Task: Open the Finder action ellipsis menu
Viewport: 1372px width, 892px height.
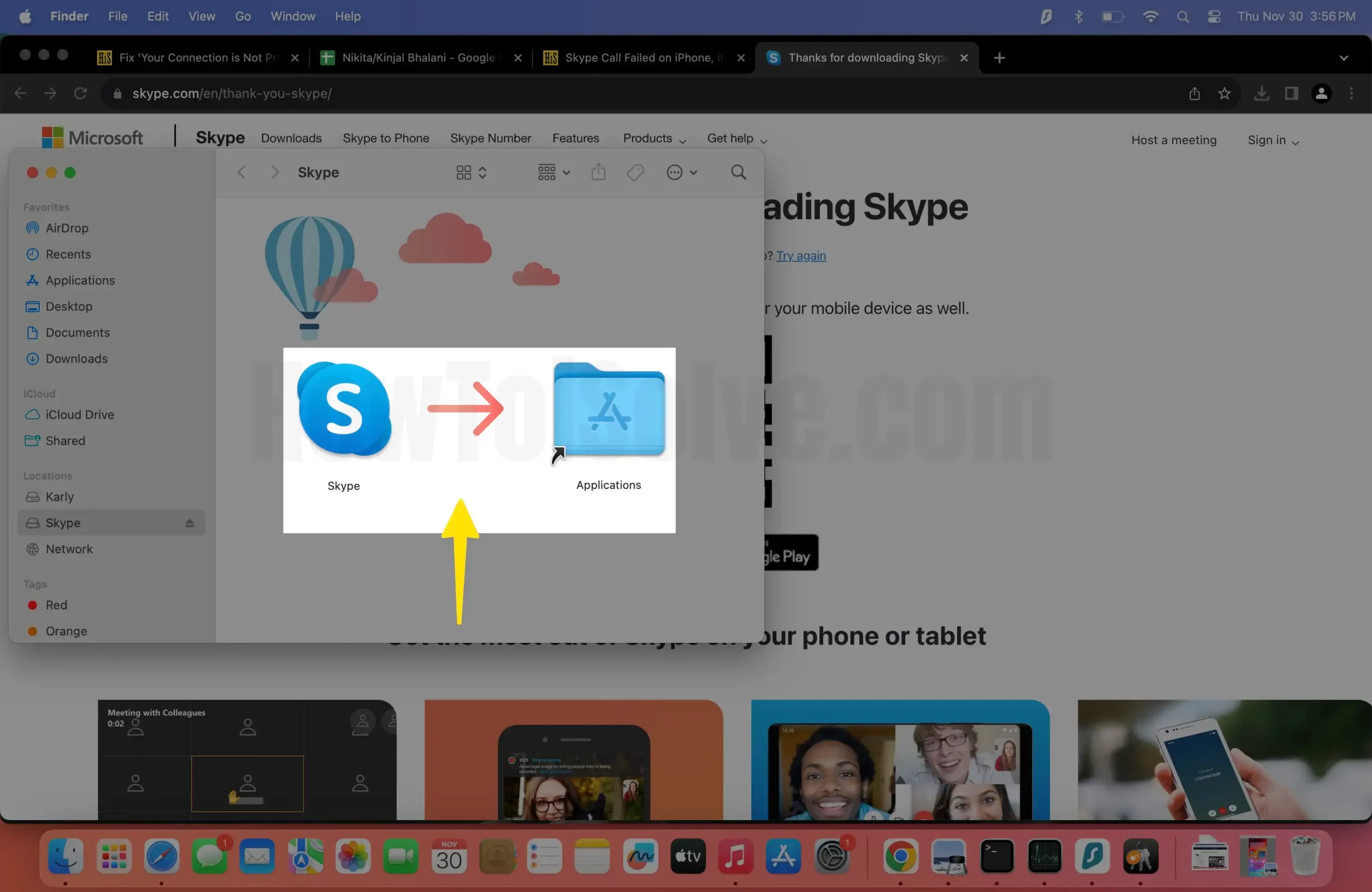Action: click(x=681, y=173)
